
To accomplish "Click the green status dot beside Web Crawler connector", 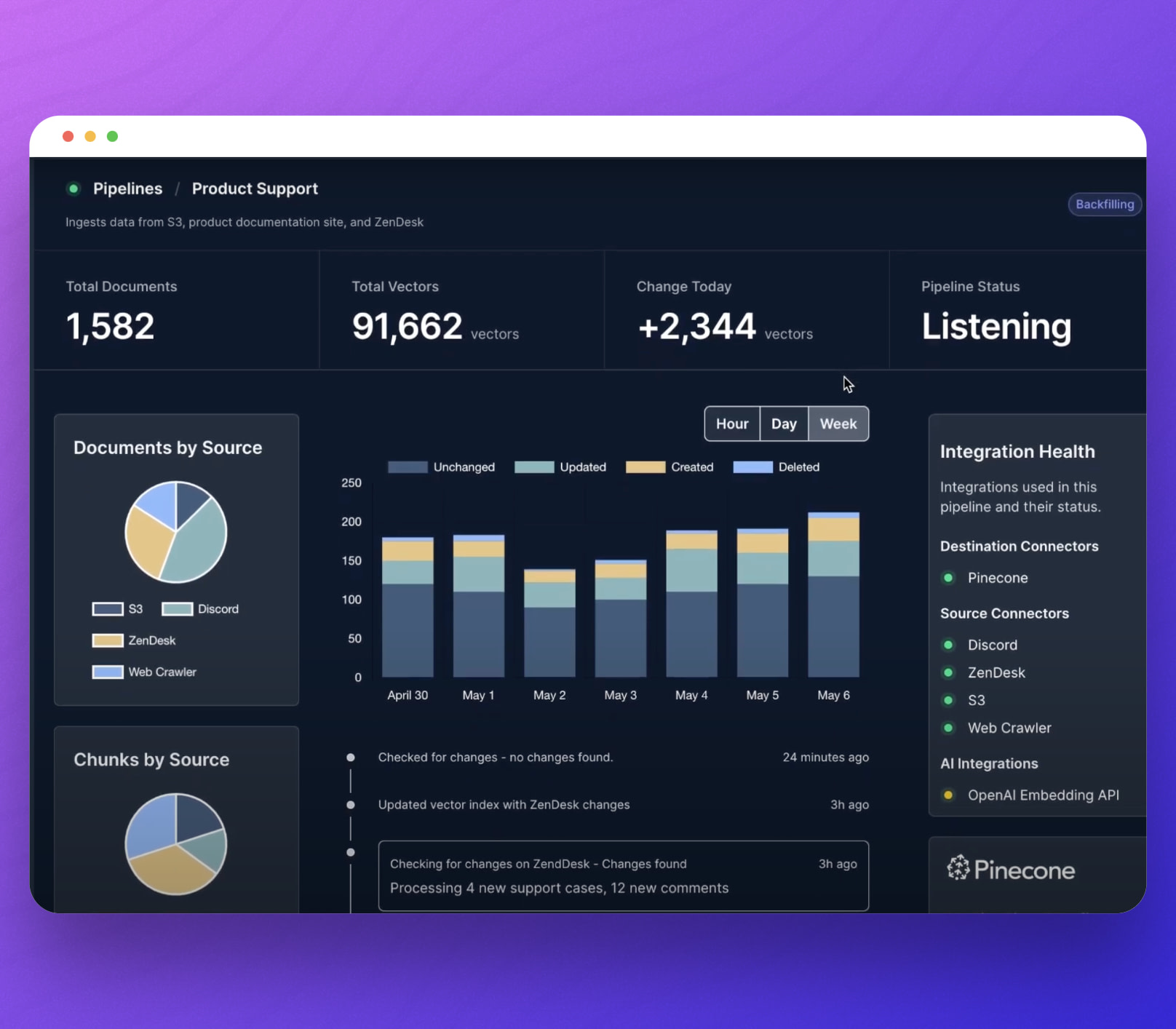I will tap(948, 727).
